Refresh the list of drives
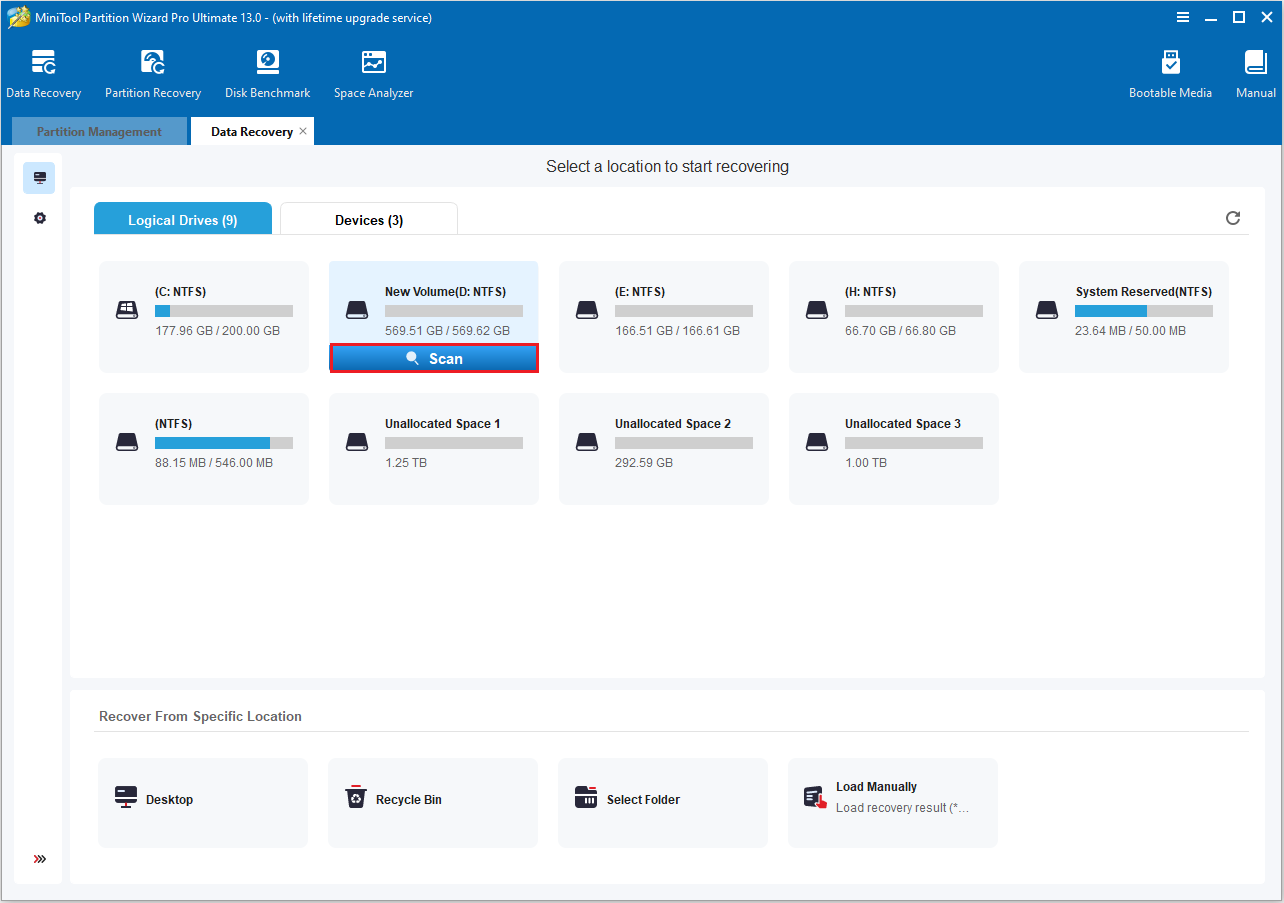This screenshot has width=1284, height=903. (x=1232, y=218)
